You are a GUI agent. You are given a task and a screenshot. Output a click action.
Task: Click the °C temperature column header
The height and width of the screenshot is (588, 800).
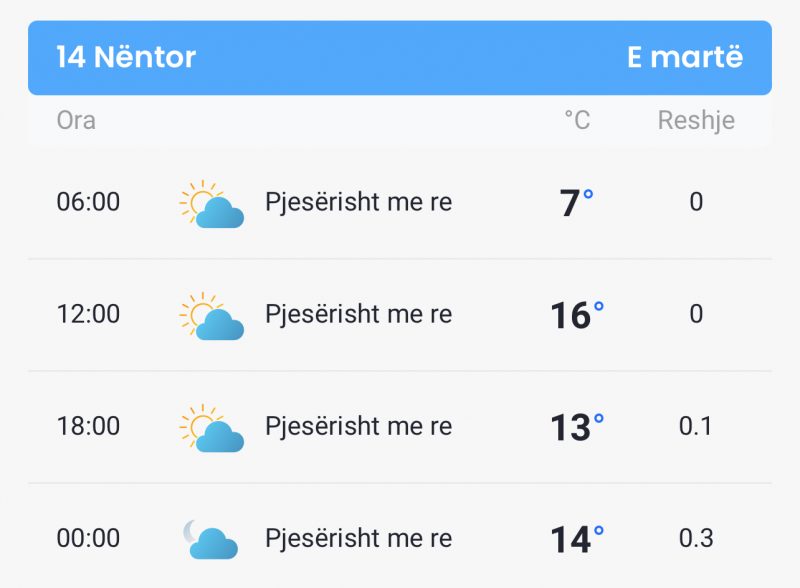(577, 121)
